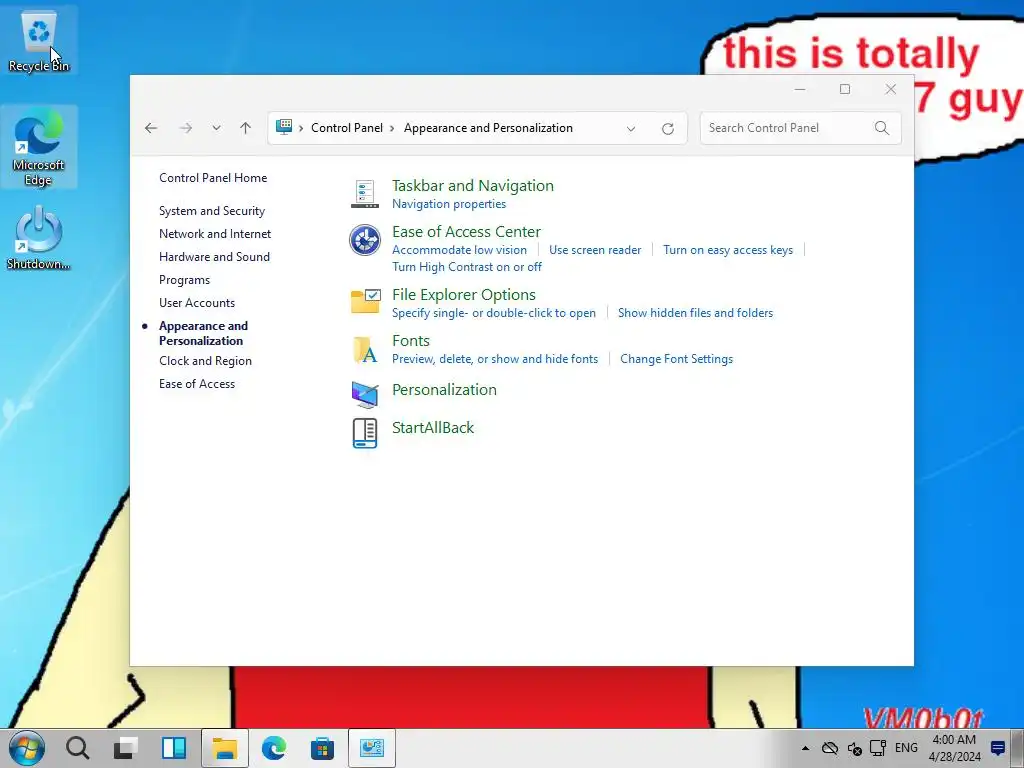Open the notification center icon
1024x768 pixels.
(998, 748)
